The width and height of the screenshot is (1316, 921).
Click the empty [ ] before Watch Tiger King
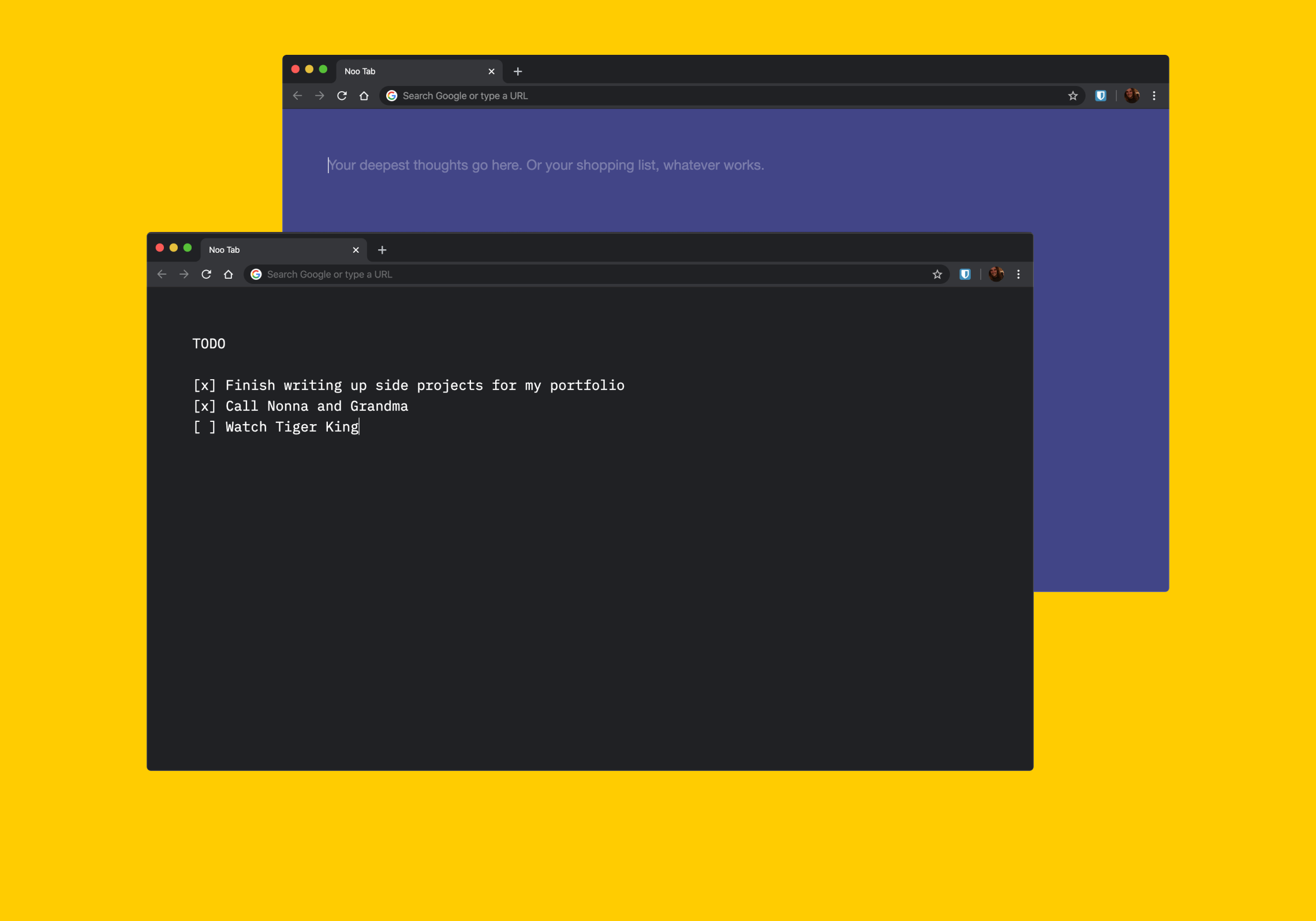(204, 427)
